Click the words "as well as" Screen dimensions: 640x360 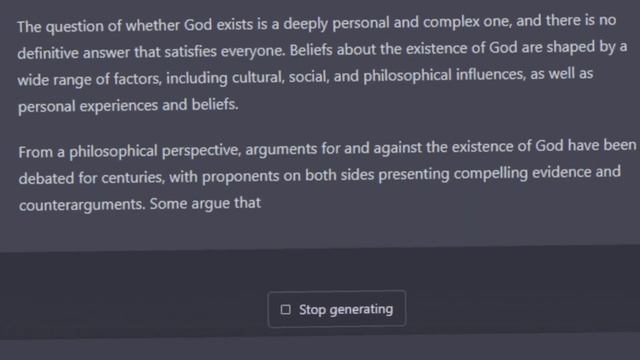point(562,74)
